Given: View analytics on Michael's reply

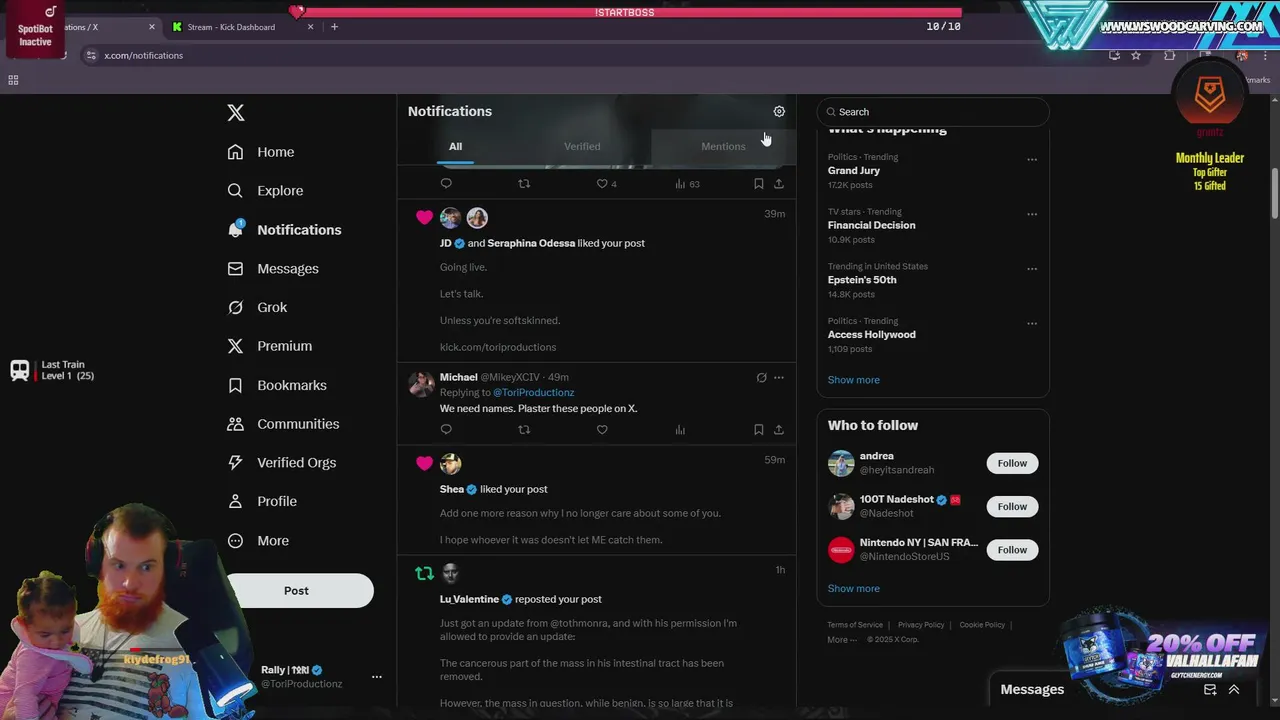Looking at the screenshot, I should click(x=680, y=430).
